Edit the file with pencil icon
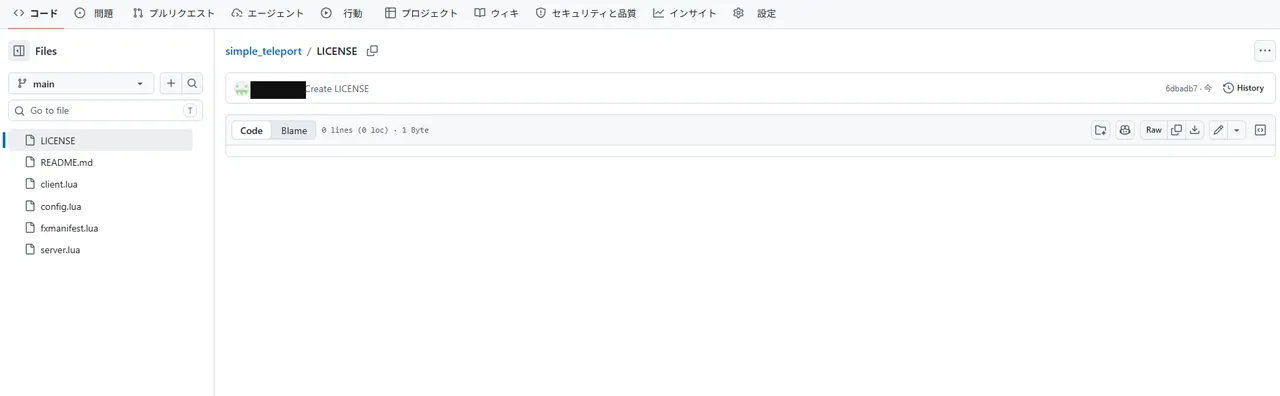Image resolution: width=1280 pixels, height=396 pixels. pyautogui.click(x=1218, y=130)
